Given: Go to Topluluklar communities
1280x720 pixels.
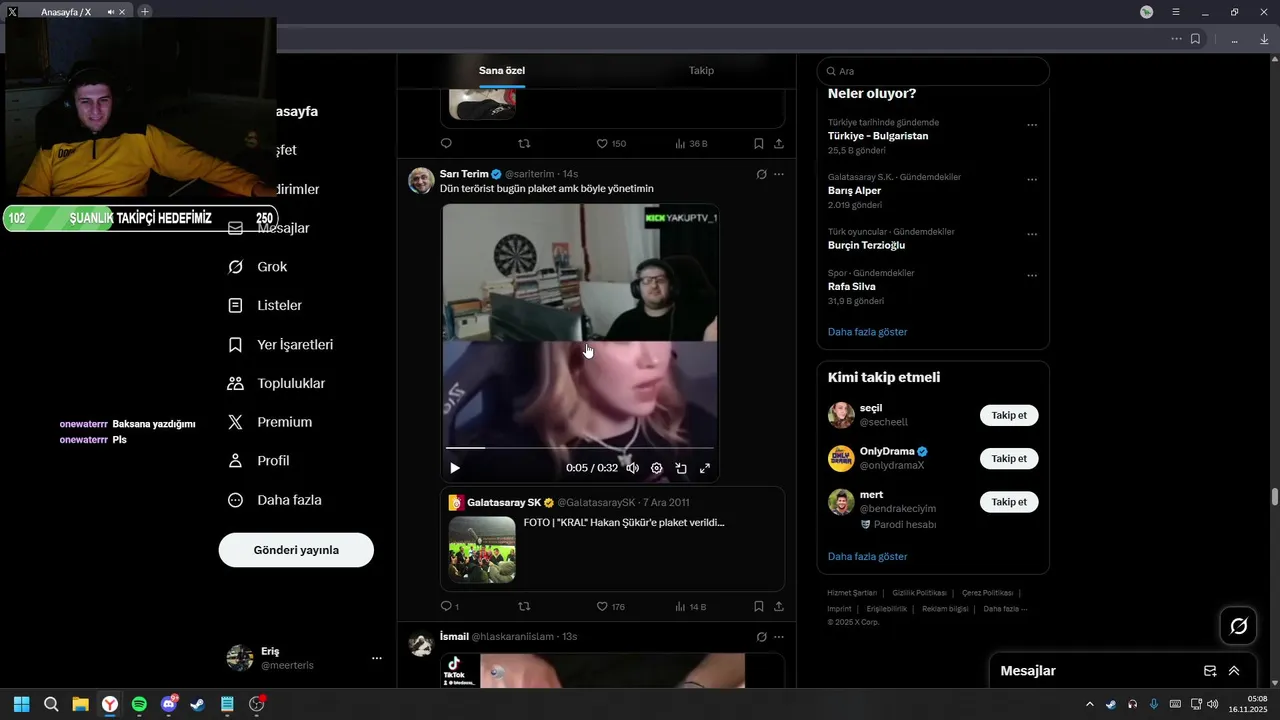Looking at the screenshot, I should click(x=277, y=384).
